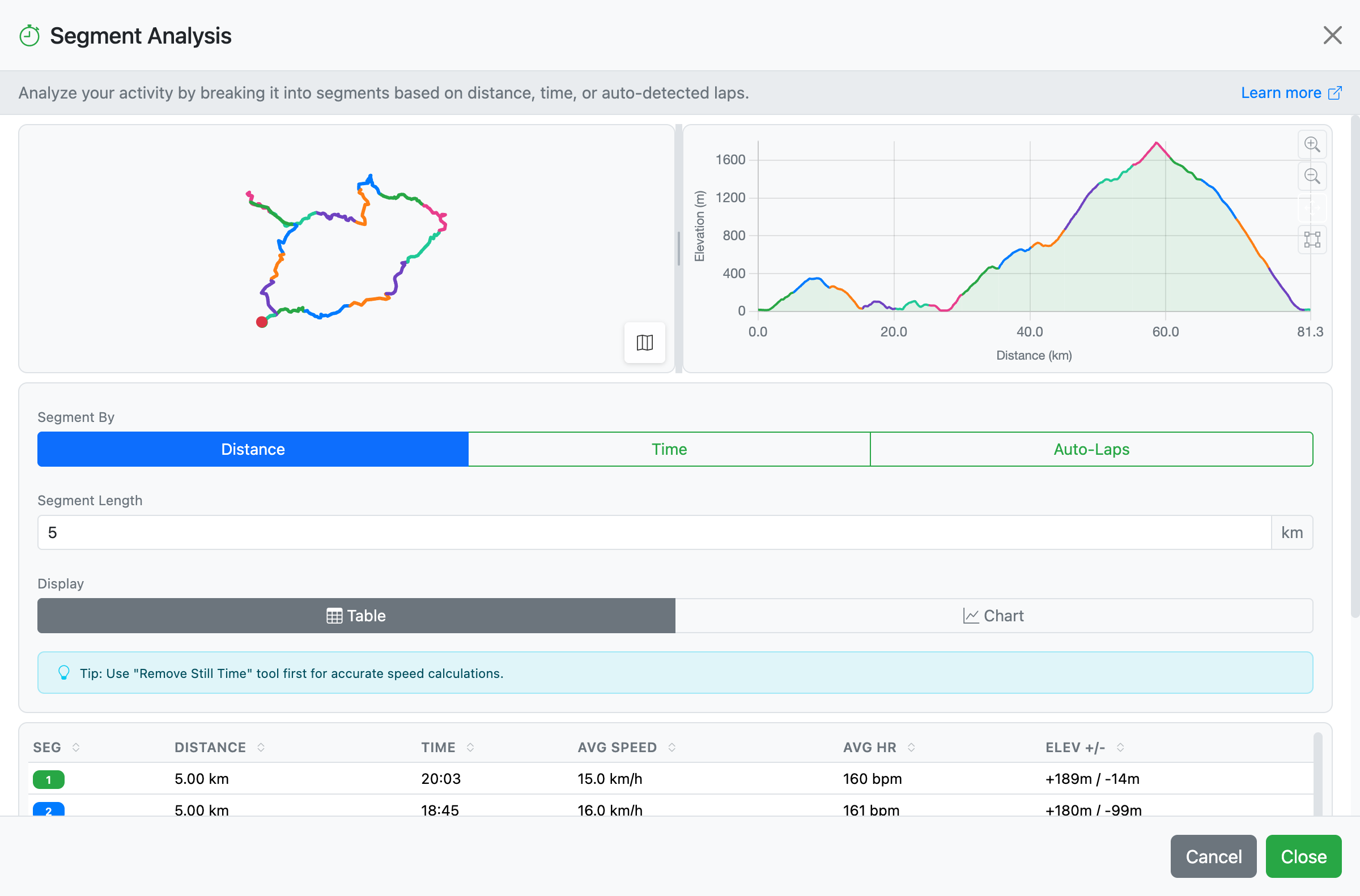Open the Learn more link
This screenshot has height=896, width=1360.
pos(1291,92)
